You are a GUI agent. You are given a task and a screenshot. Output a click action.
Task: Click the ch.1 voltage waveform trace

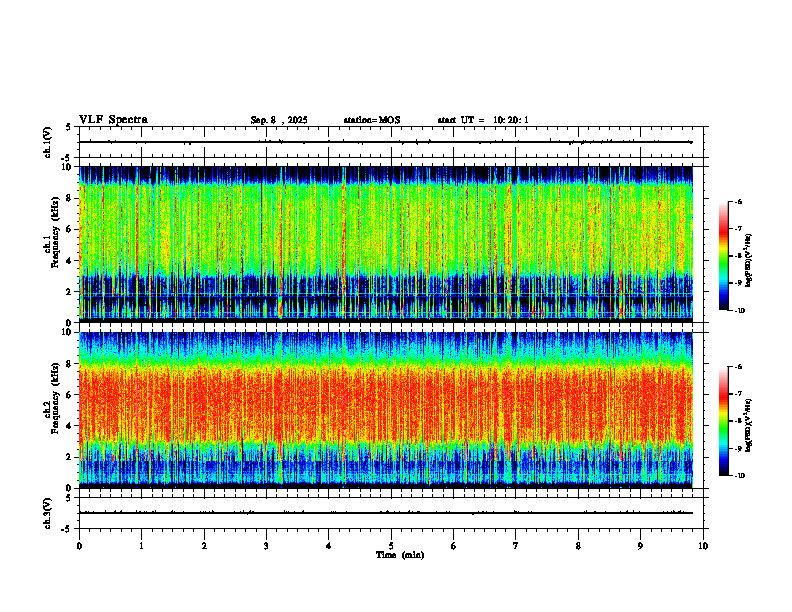coord(386,142)
